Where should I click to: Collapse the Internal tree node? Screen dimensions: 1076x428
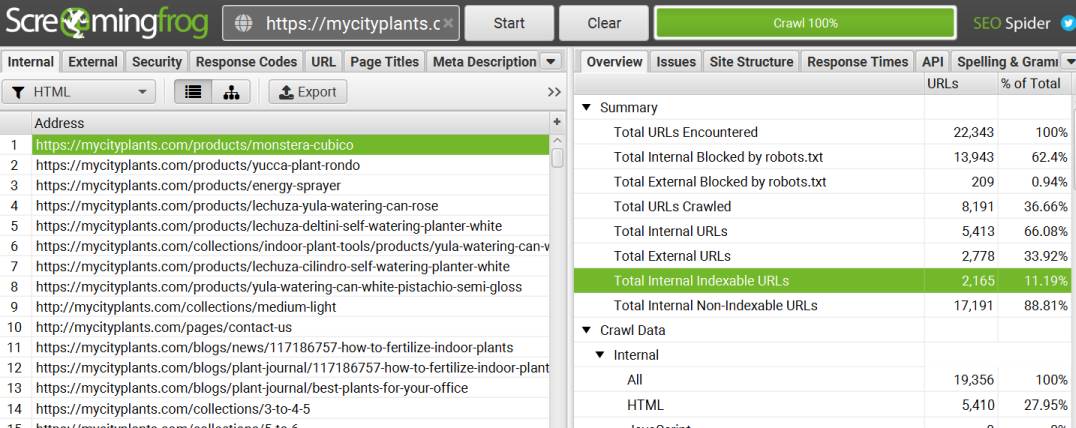click(600, 355)
